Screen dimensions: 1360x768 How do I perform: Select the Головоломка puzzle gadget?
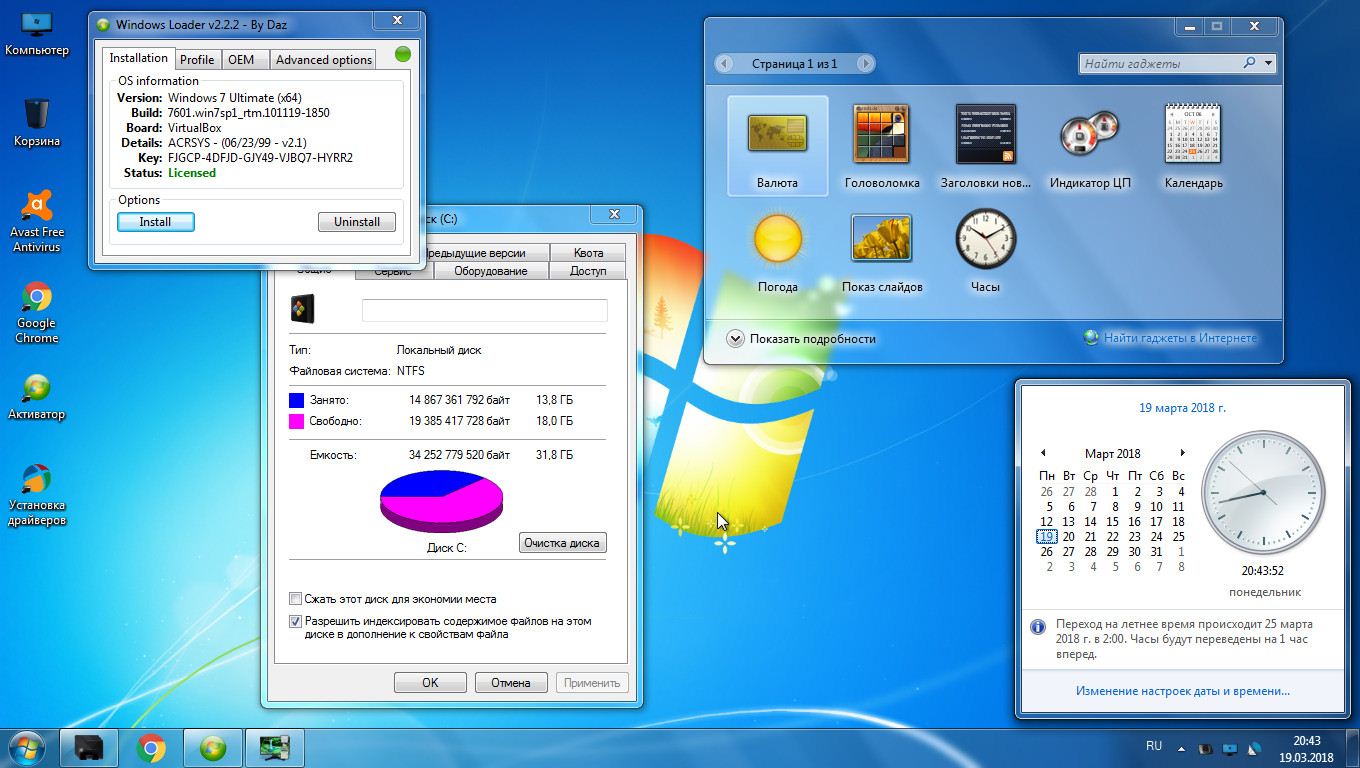881,146
